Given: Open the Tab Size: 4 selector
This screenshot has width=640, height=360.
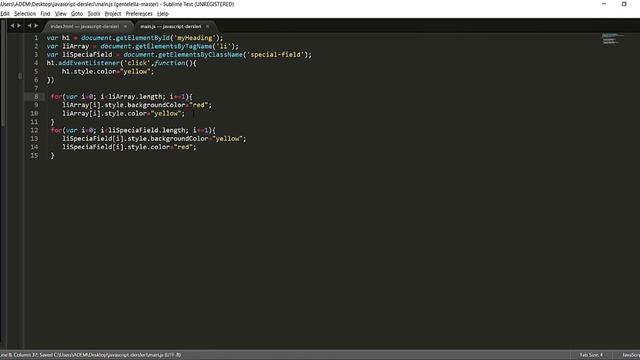Looking at the screenshot, I should click(x=591, y=355).
